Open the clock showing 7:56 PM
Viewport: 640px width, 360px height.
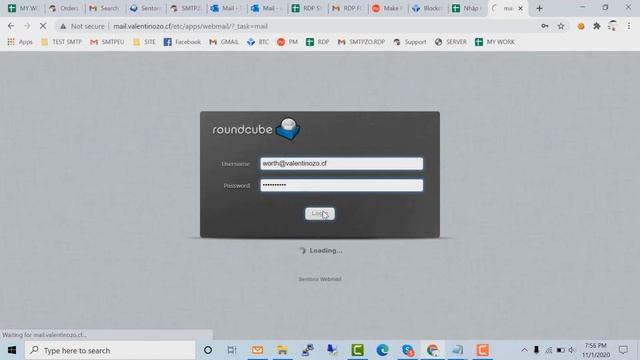596,350
